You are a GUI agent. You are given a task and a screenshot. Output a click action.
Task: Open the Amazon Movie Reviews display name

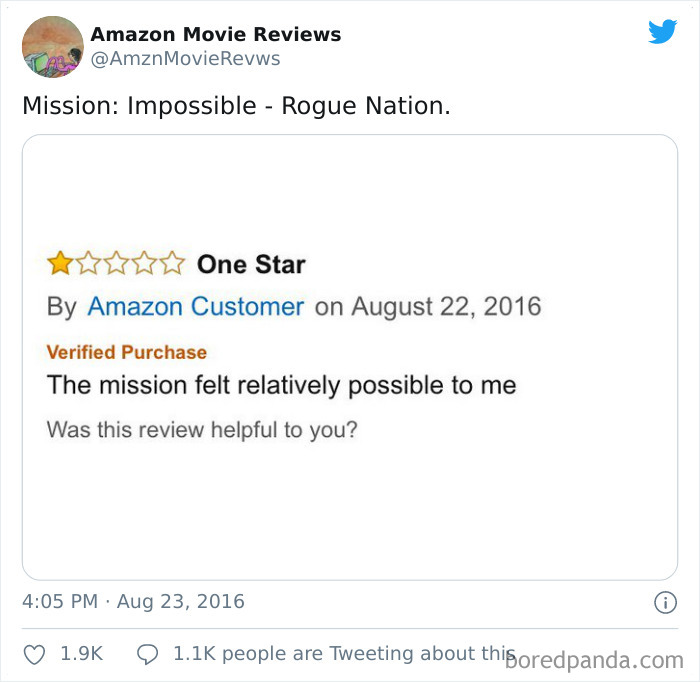pyautogui.click(x=216, y=34)
